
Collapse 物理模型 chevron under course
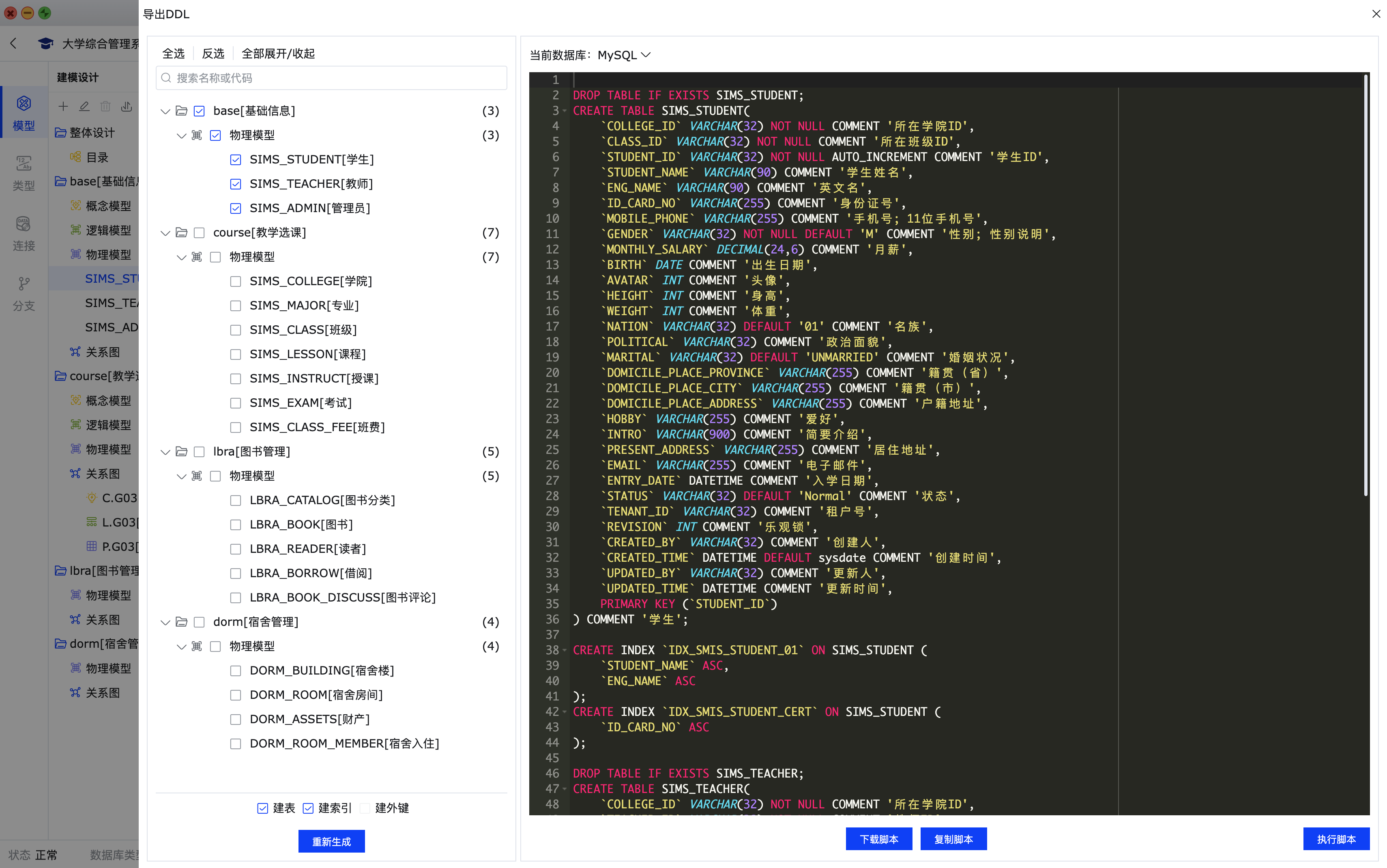(181, 258)
